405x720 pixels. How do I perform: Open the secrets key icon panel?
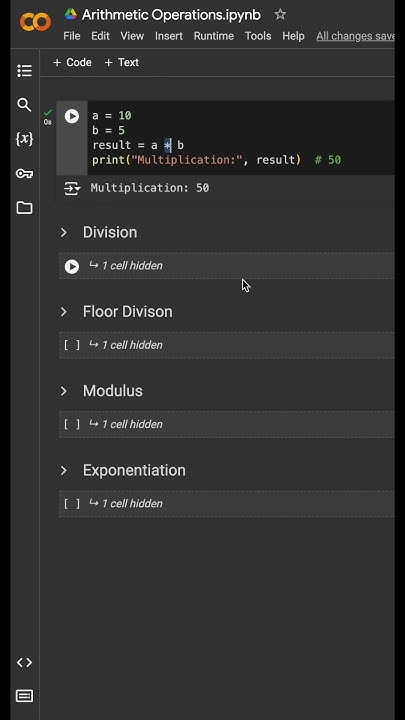[24, 174]
